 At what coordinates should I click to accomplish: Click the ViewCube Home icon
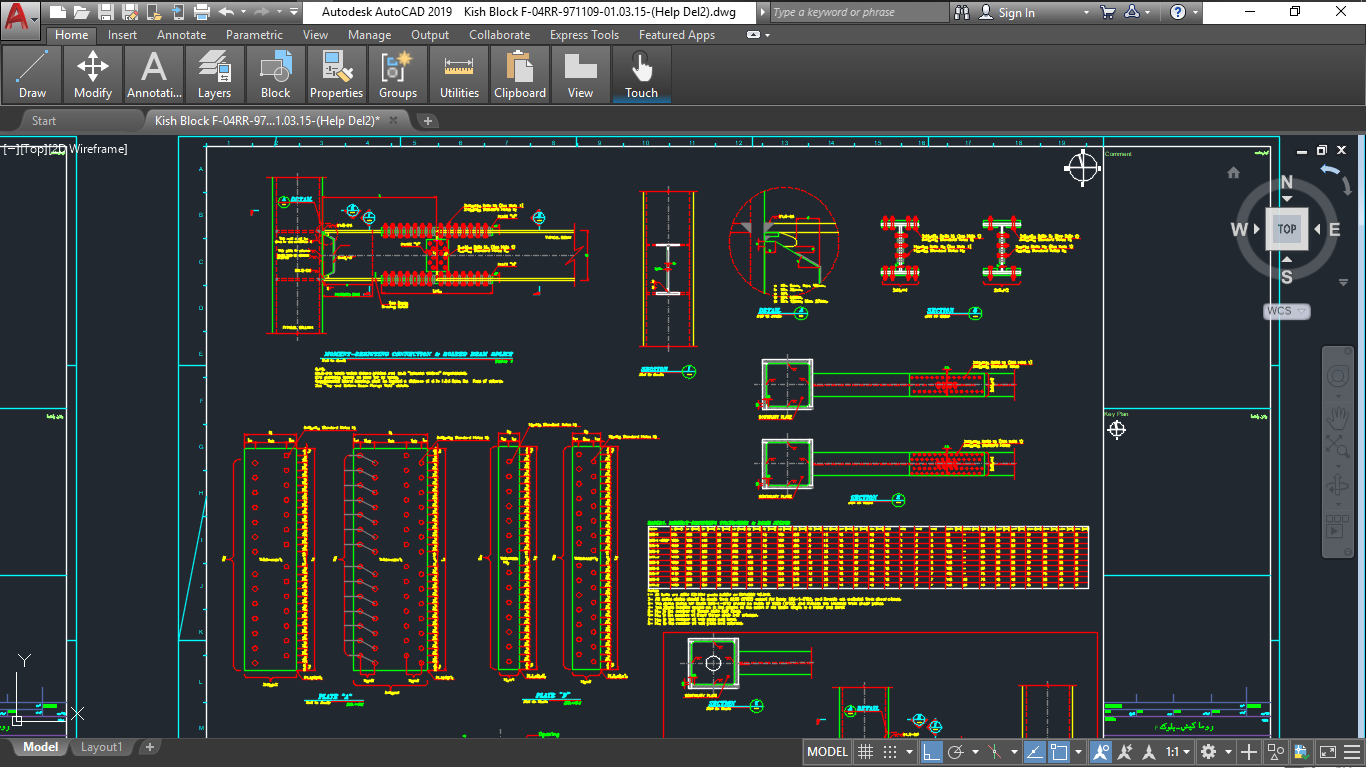click(1233, 173)
